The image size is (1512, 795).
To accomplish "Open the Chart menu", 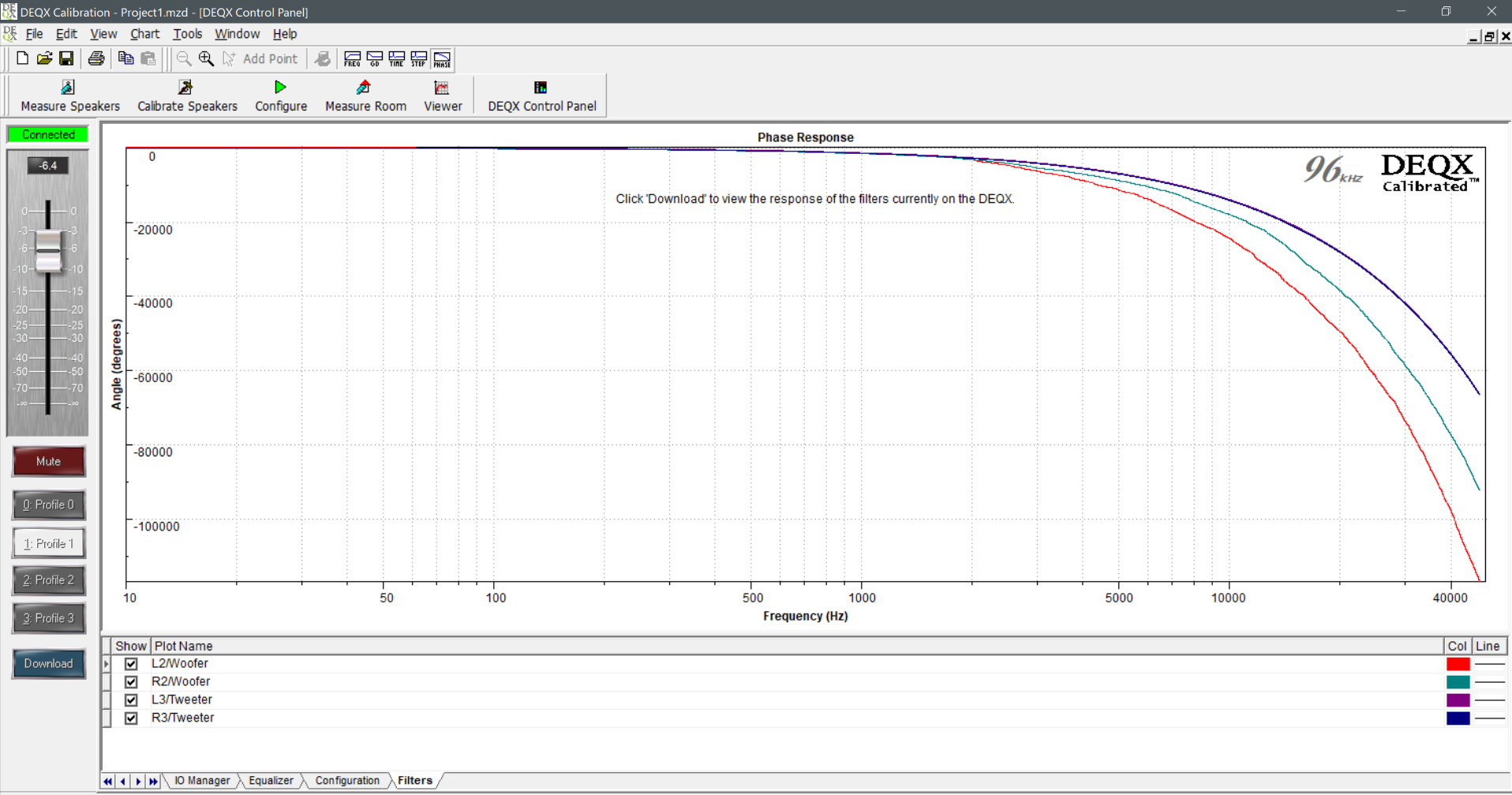I will click(144, 34).
